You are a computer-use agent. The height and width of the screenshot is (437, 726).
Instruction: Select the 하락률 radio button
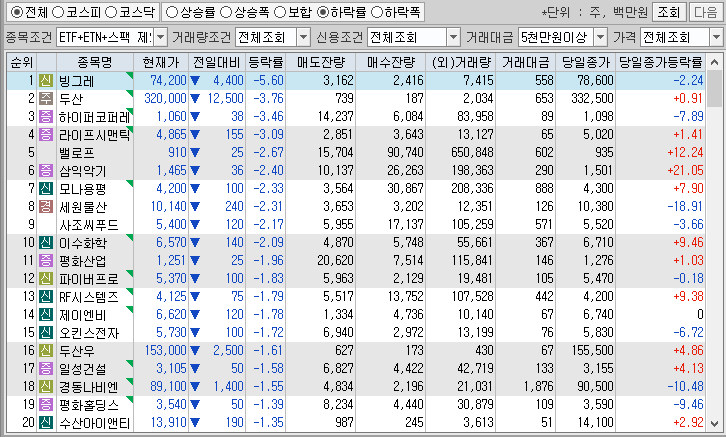click(x=323, y=12)
